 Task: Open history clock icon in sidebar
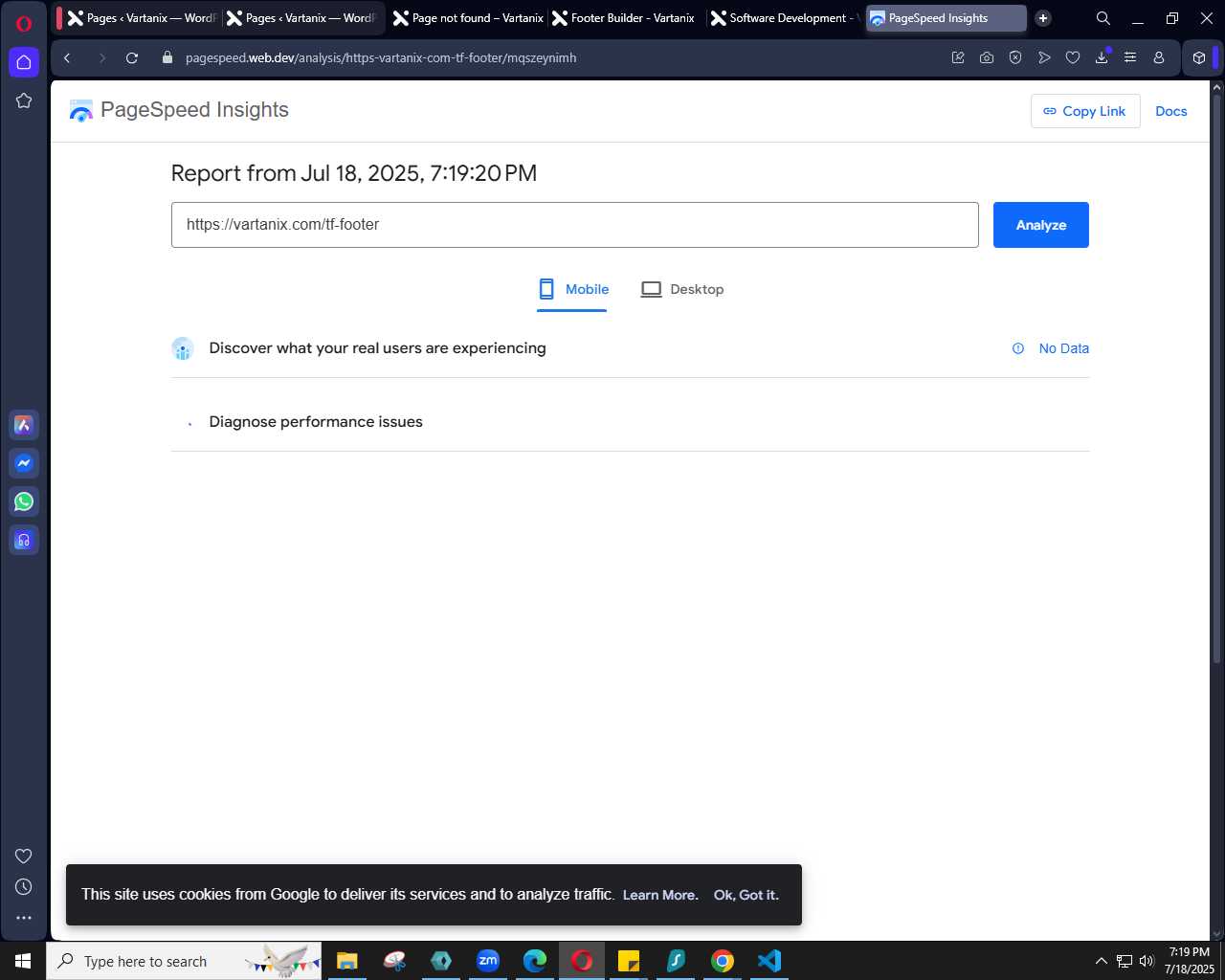click(x=24, y=887)
